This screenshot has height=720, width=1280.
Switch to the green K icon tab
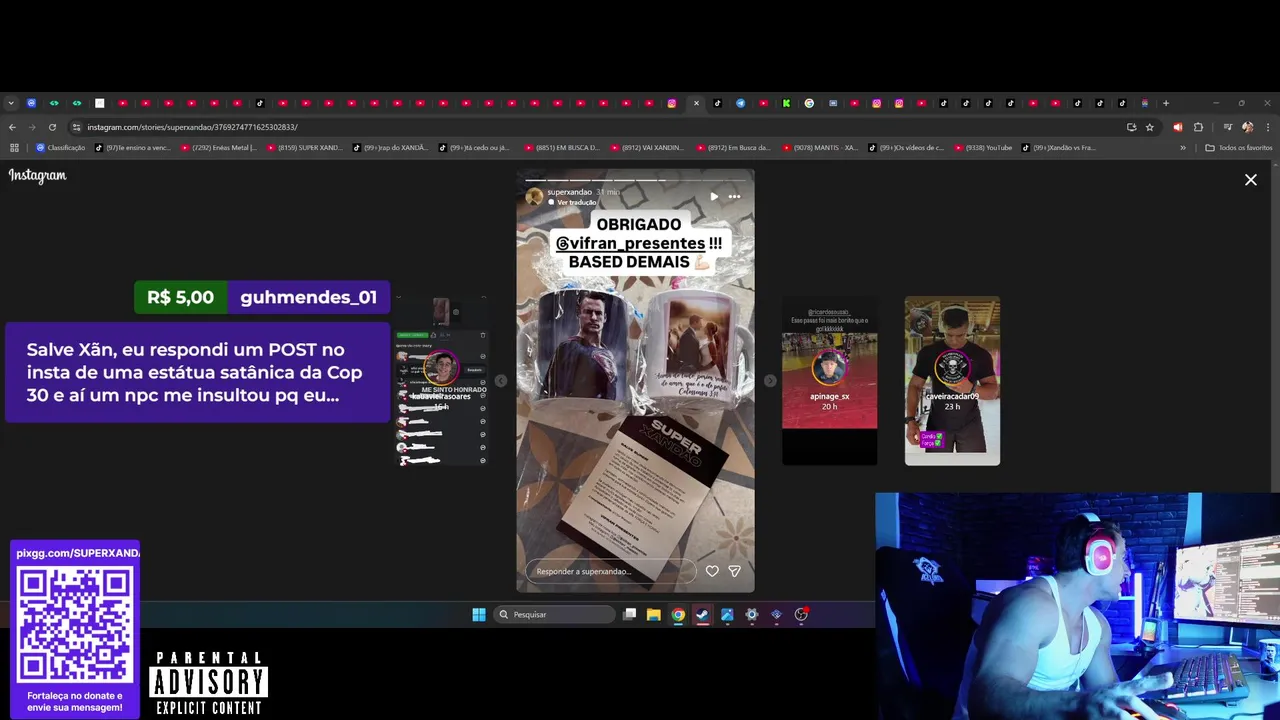coord(786,103)
